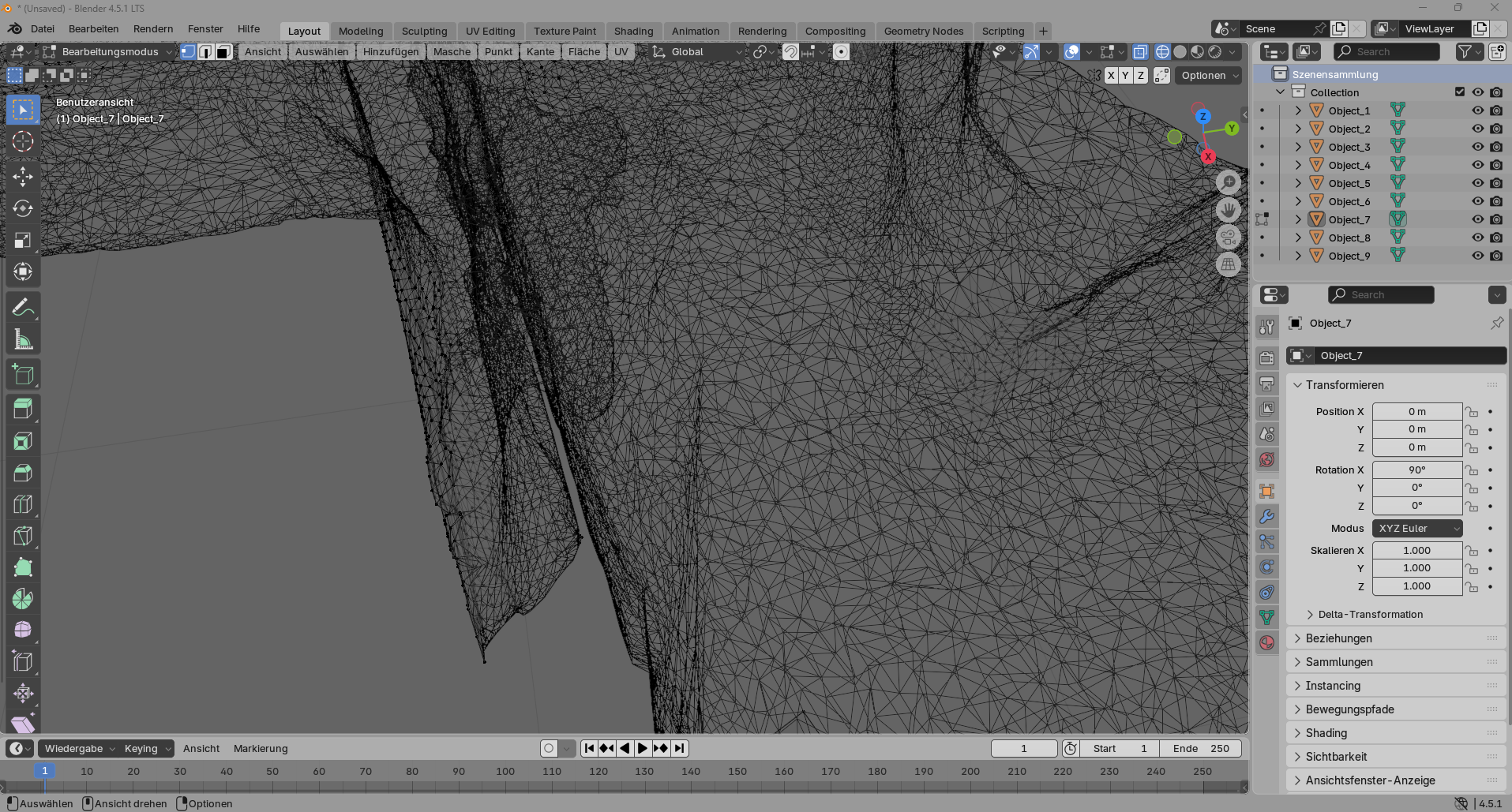
Task: Select the Rotate tool in the toolbar
Action: (x=23, y=208)
